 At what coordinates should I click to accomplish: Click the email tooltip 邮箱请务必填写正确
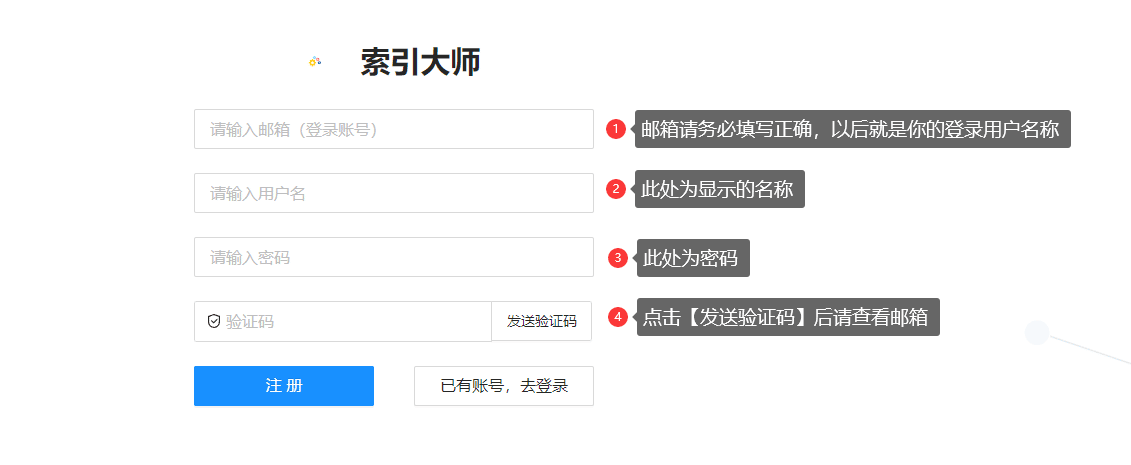click(853, 129)
